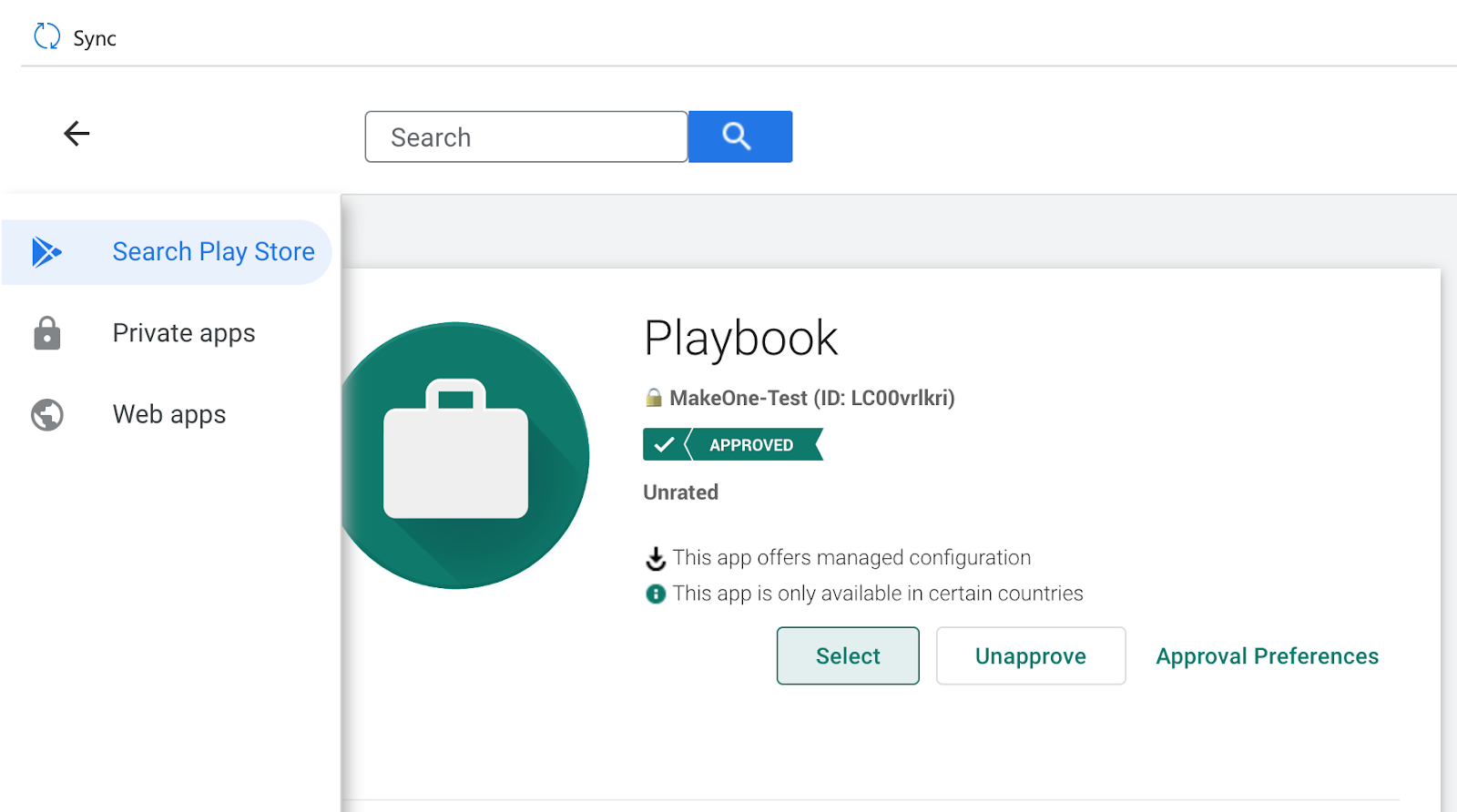
Task: Click the APPROVED checkmark badge
Action: [x=733, y=444]
